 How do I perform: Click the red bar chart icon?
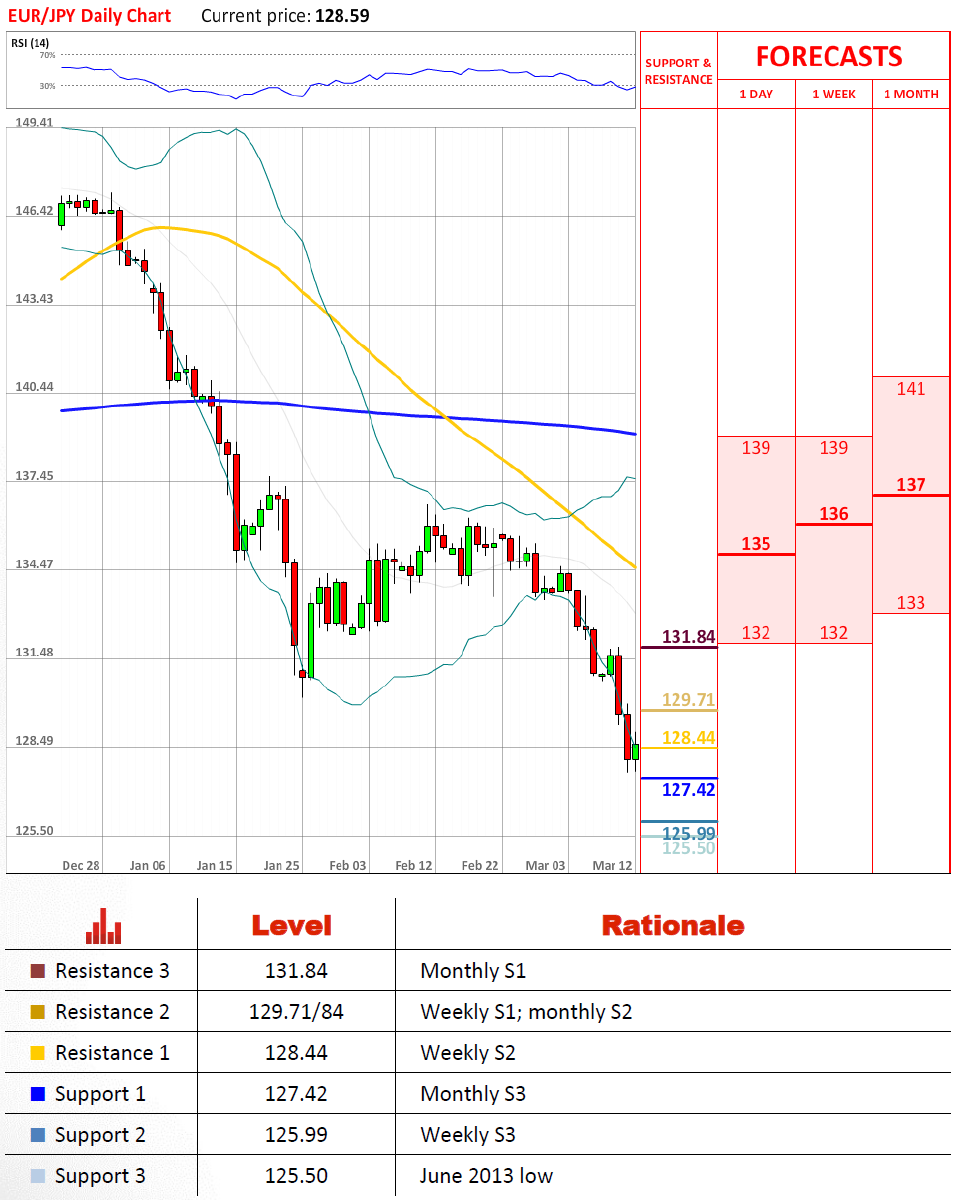(x=103, y=926)
